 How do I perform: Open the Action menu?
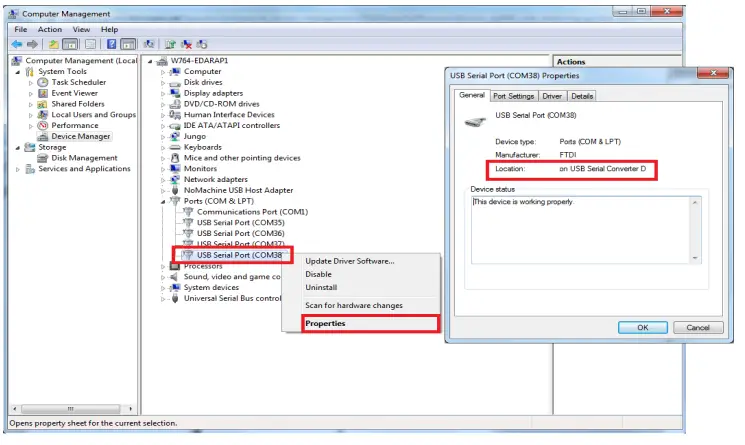pos(50,29)
